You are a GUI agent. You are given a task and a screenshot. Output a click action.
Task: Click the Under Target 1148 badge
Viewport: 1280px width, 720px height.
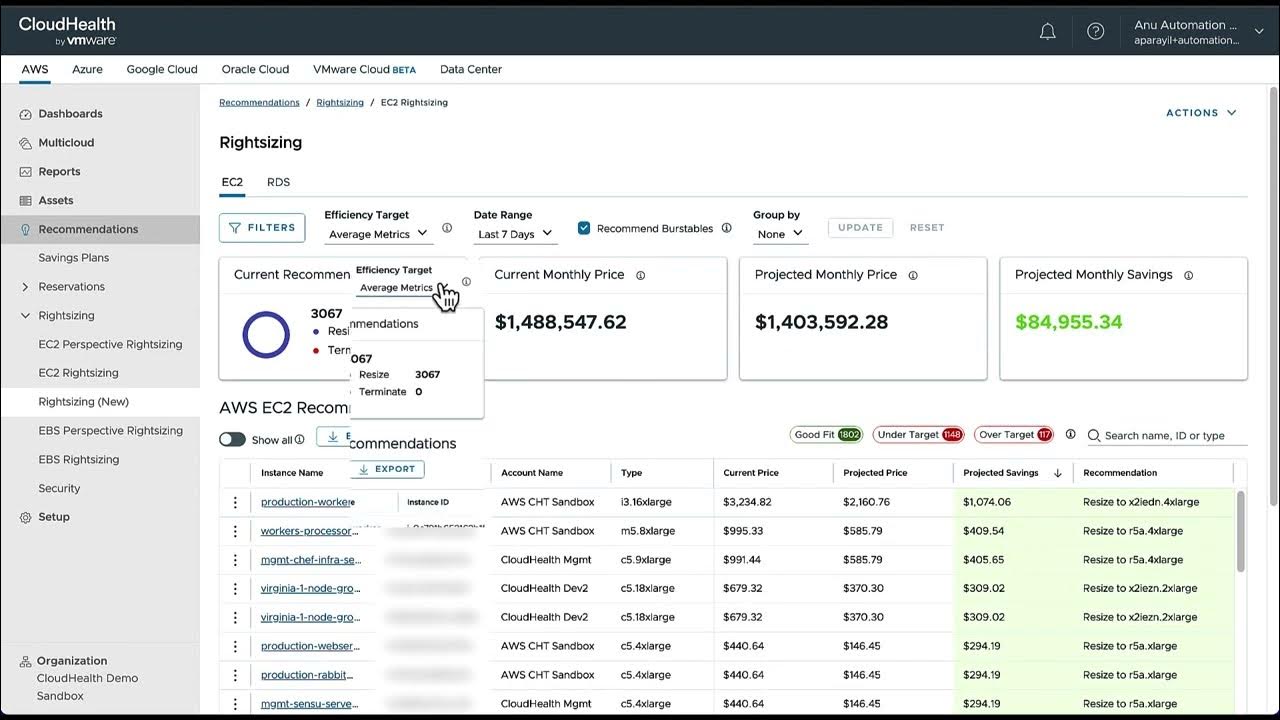pyautogui.click(x=918, y=435)
